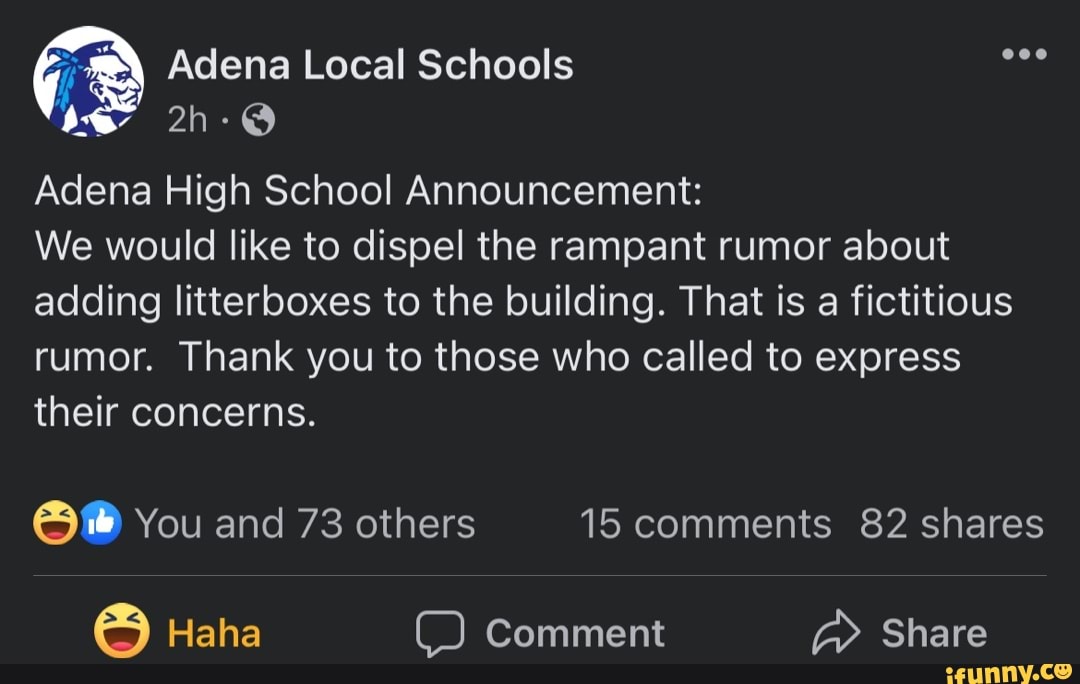Toggle the yellow Haha emoji reaction button

(x=123, y=633)
